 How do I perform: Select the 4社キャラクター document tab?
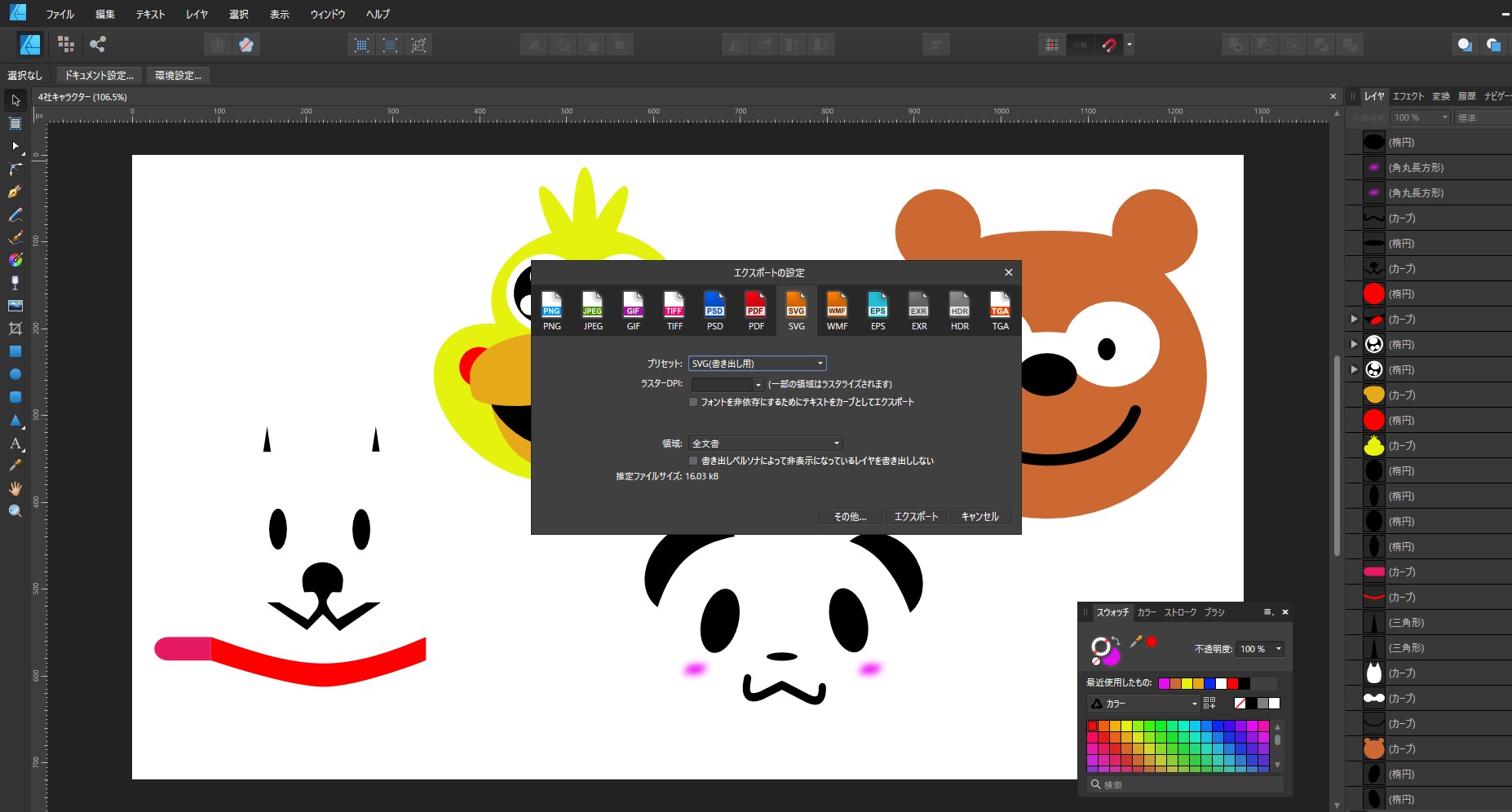(x=82, y=97)
